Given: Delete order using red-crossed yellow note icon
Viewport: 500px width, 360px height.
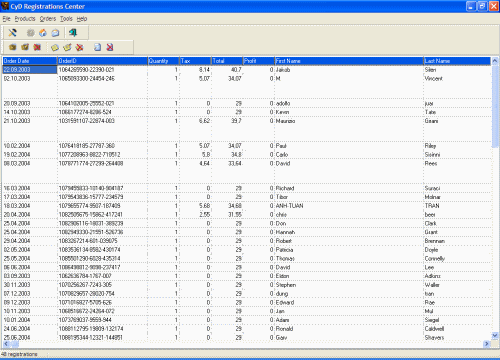Looking at the screenshot, I should pyautogui.click(x=79, y=47).
